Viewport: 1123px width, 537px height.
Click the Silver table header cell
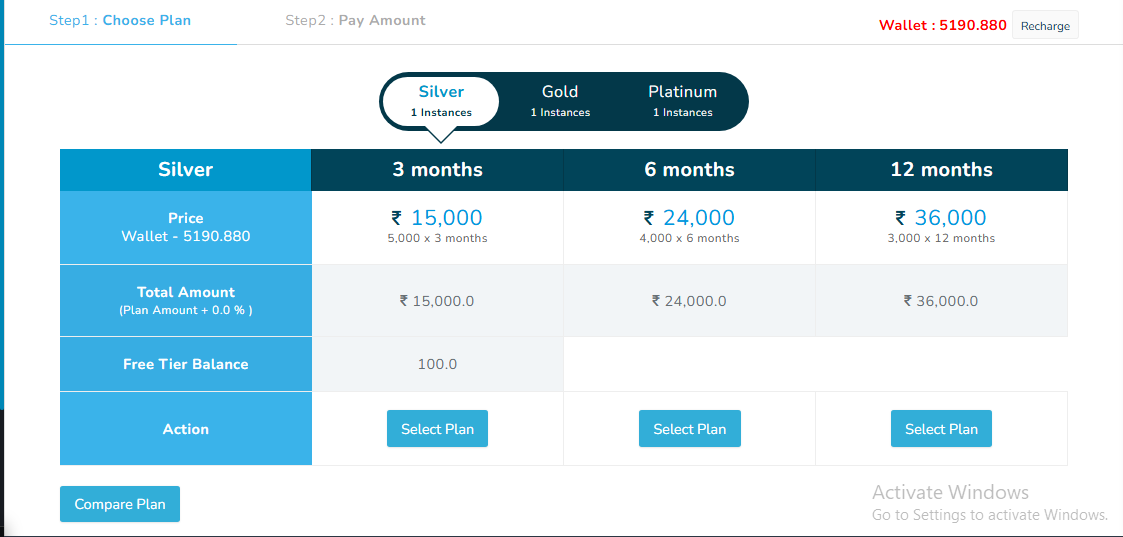[185, 170]
